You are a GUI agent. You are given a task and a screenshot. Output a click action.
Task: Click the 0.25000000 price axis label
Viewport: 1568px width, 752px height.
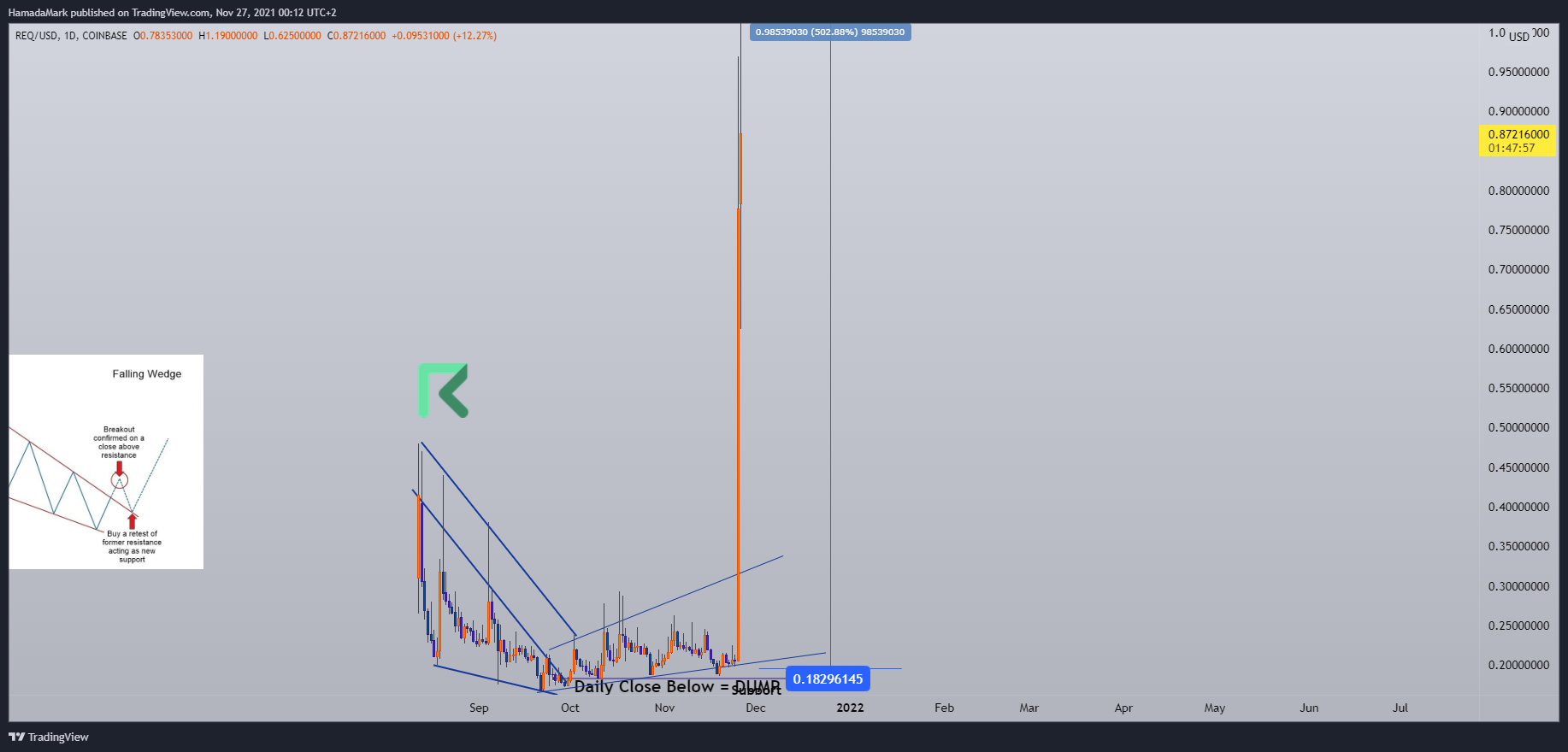[1518, 626]
